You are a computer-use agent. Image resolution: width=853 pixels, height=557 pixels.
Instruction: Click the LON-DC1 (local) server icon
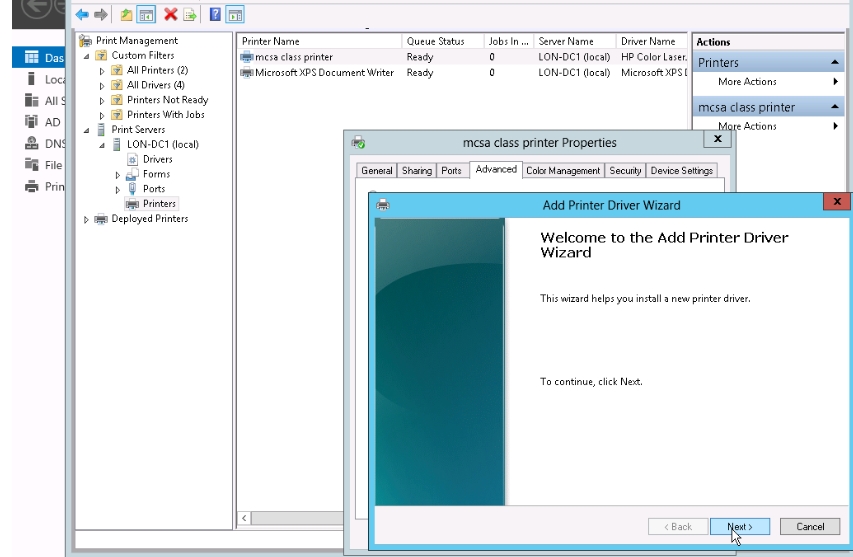[x=116, y=145]
